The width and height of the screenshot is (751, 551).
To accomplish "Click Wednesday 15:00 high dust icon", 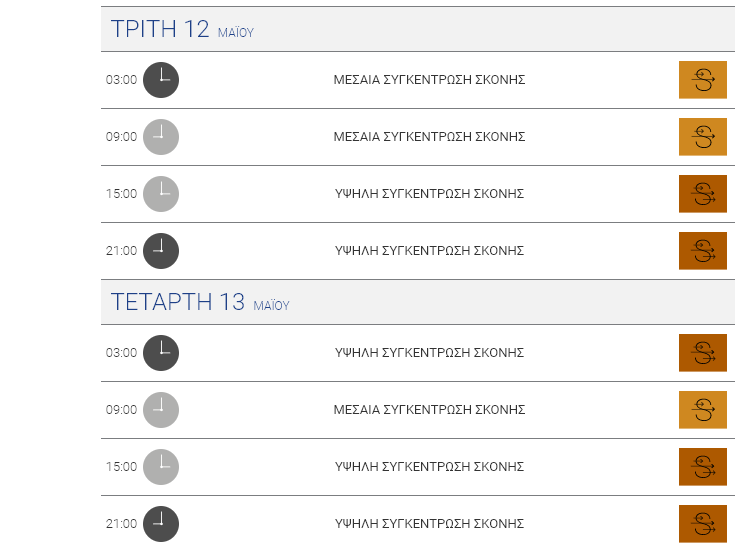I will click(x=703, y=467).
